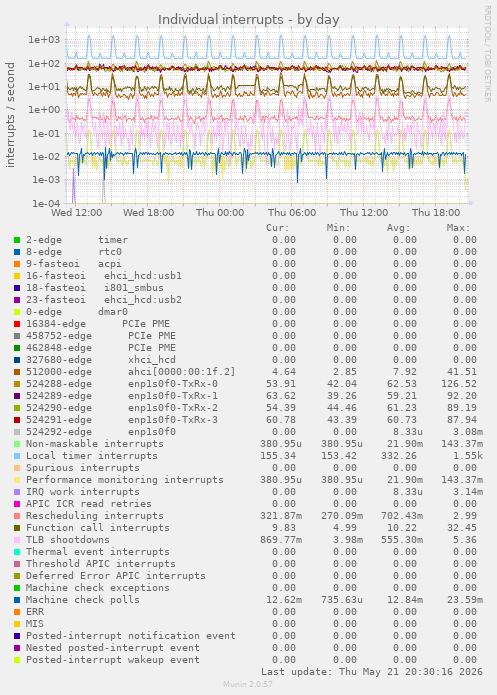Click the legend entry MIS
Viewport: 497px width, 695px height.
[x=35, y=624]
